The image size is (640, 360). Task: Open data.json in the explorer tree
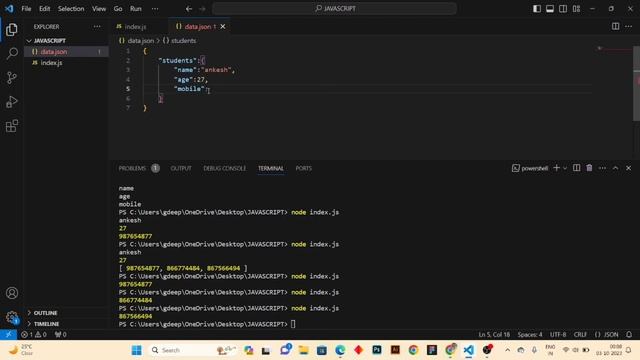[x=67, y=51]
